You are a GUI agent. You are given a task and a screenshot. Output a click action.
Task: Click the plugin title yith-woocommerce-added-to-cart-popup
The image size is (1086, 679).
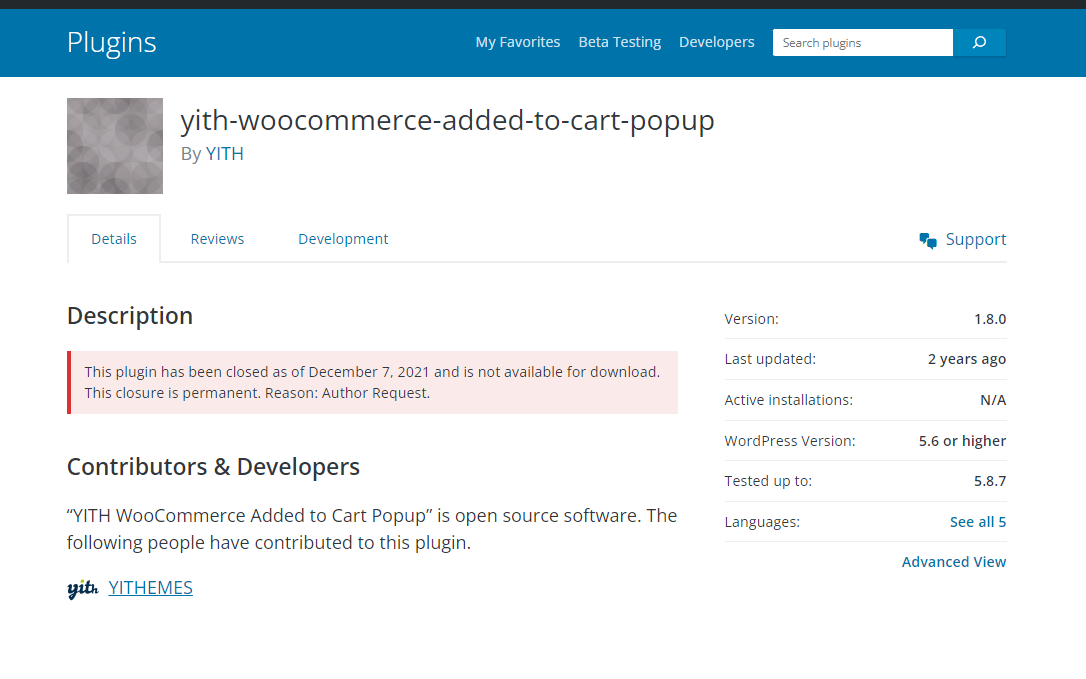pyautogui.click(x=447, y=121)
